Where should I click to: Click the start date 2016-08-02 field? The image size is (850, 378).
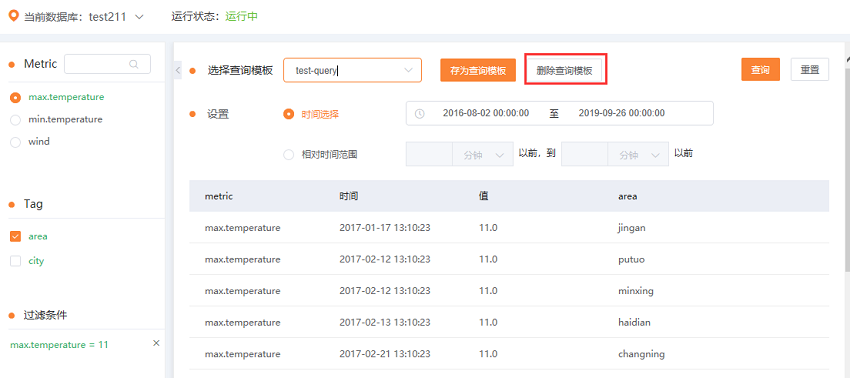click(x=486, y=113)
